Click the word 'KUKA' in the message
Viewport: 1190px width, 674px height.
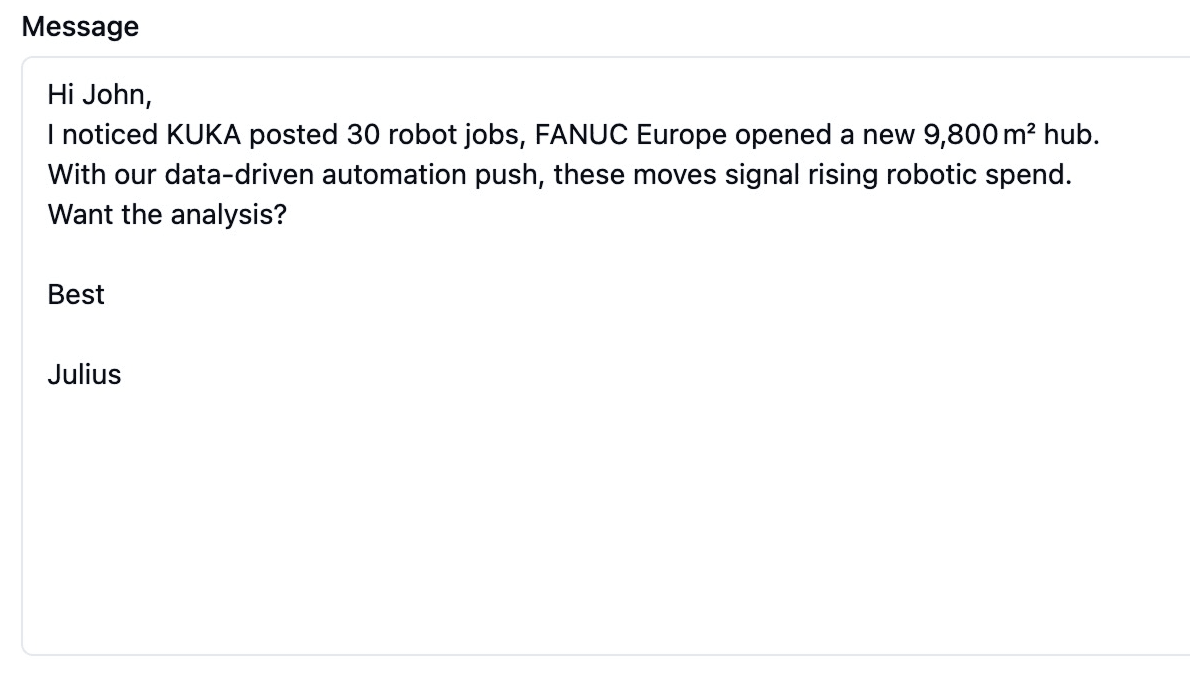coord(203,135)
